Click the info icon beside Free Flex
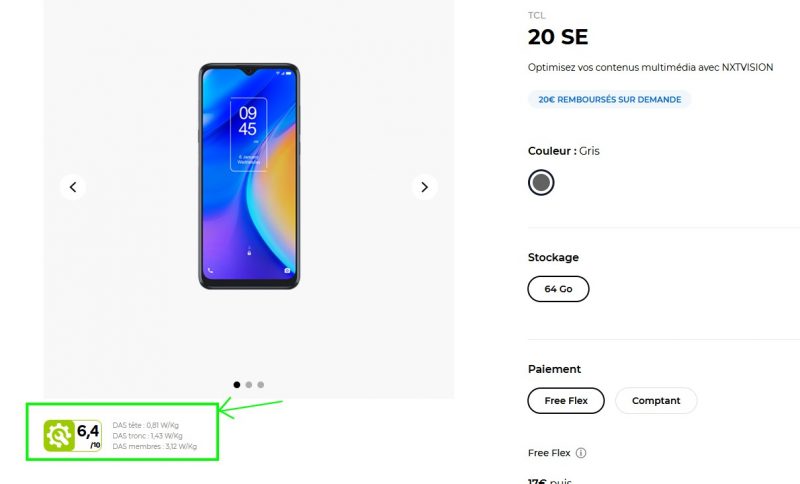 pyautogui.click(x=581, y=453)
